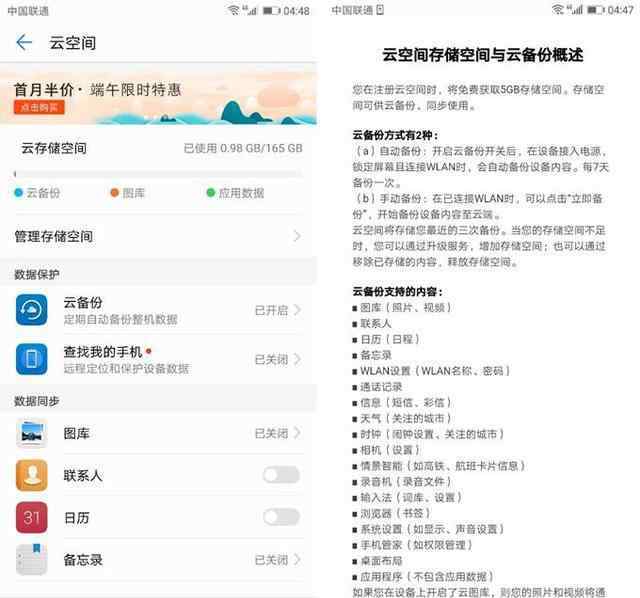The height and width of the screenshot is (598, 640).
Task: Tap the 数据保护 section header
Action: [x=37, y=274]
